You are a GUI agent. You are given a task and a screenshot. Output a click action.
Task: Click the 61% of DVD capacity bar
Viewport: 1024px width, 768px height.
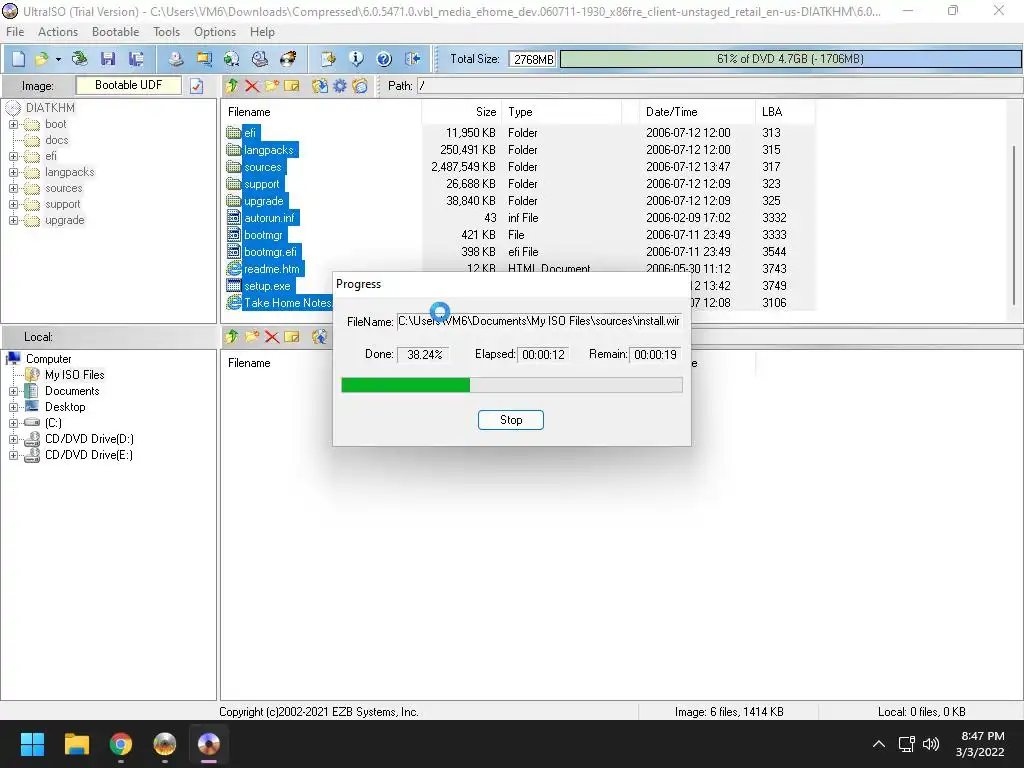(x=790, y=59)
